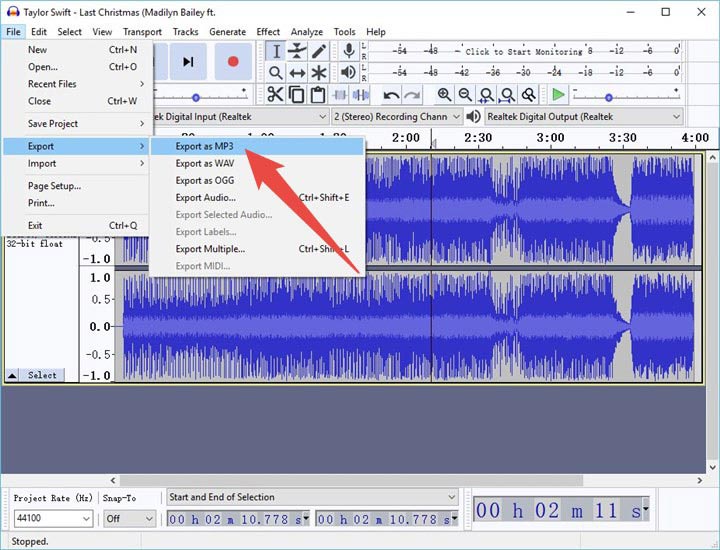This screenshot has height=550, width=720.
Task: Collapse the track using the triangle button
Action: [12, 375]
